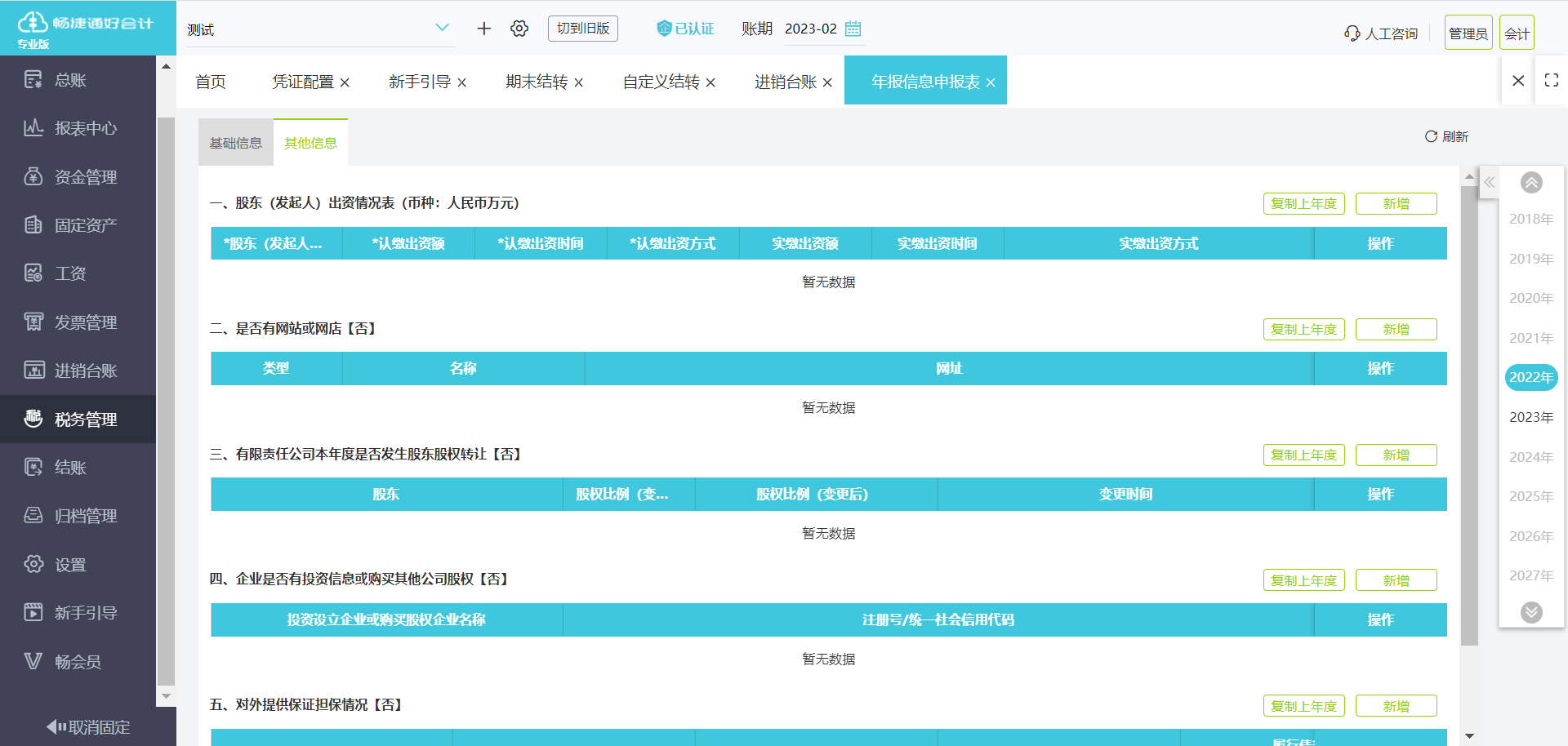
Task: Click 新增 for 股东出资情况表
Action: tap(1396, 203)
